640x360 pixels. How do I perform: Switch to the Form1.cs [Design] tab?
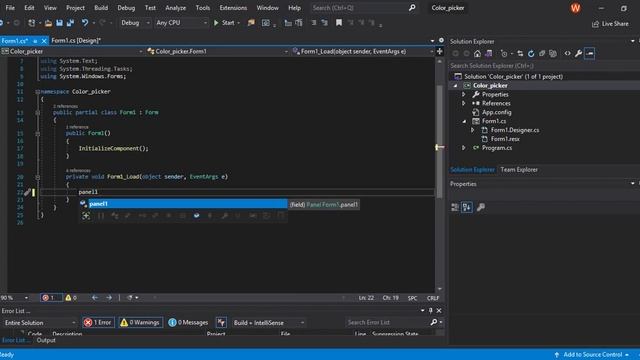[76, 40]
